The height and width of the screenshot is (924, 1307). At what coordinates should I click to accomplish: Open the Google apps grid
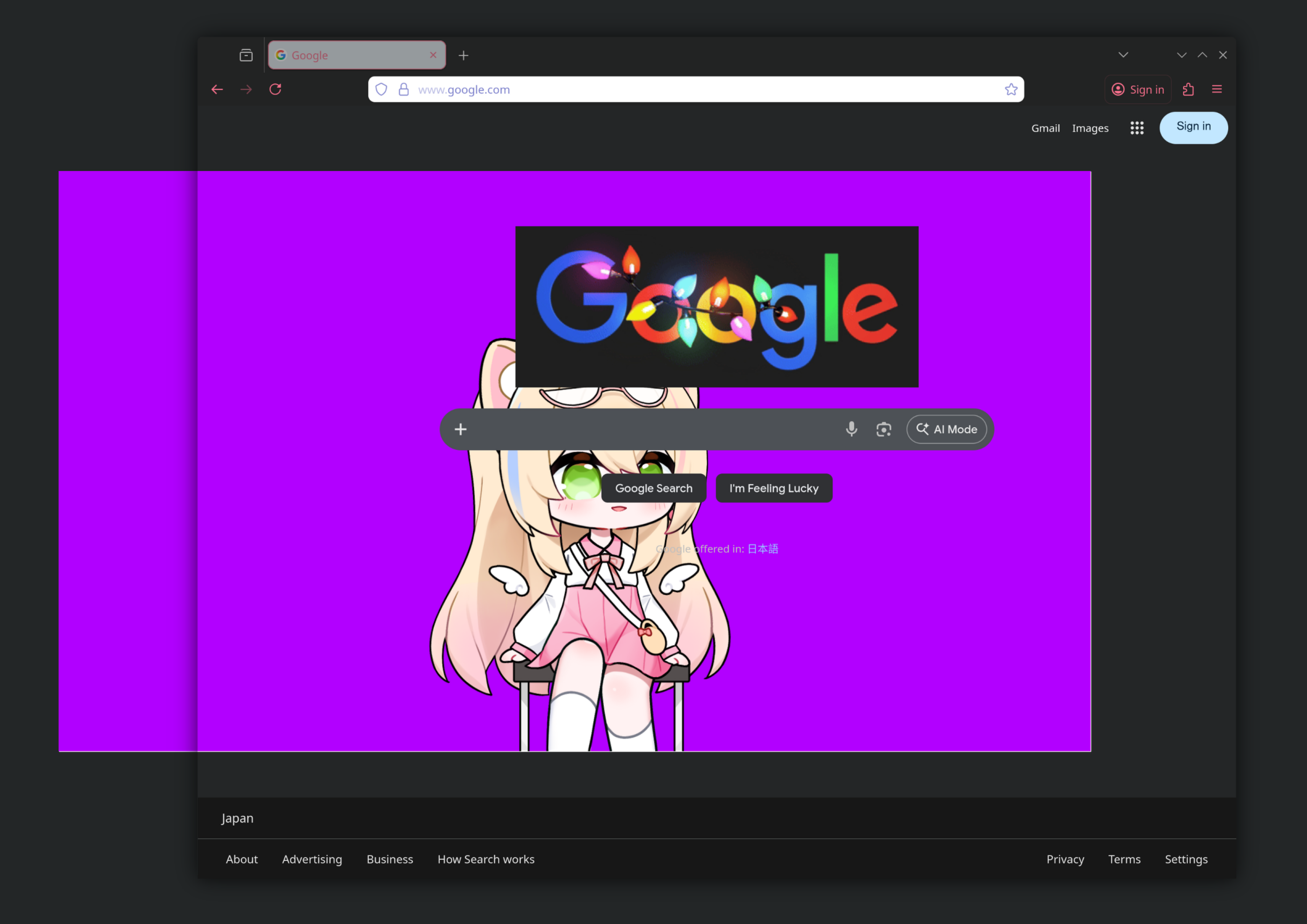pos(1137,128)
